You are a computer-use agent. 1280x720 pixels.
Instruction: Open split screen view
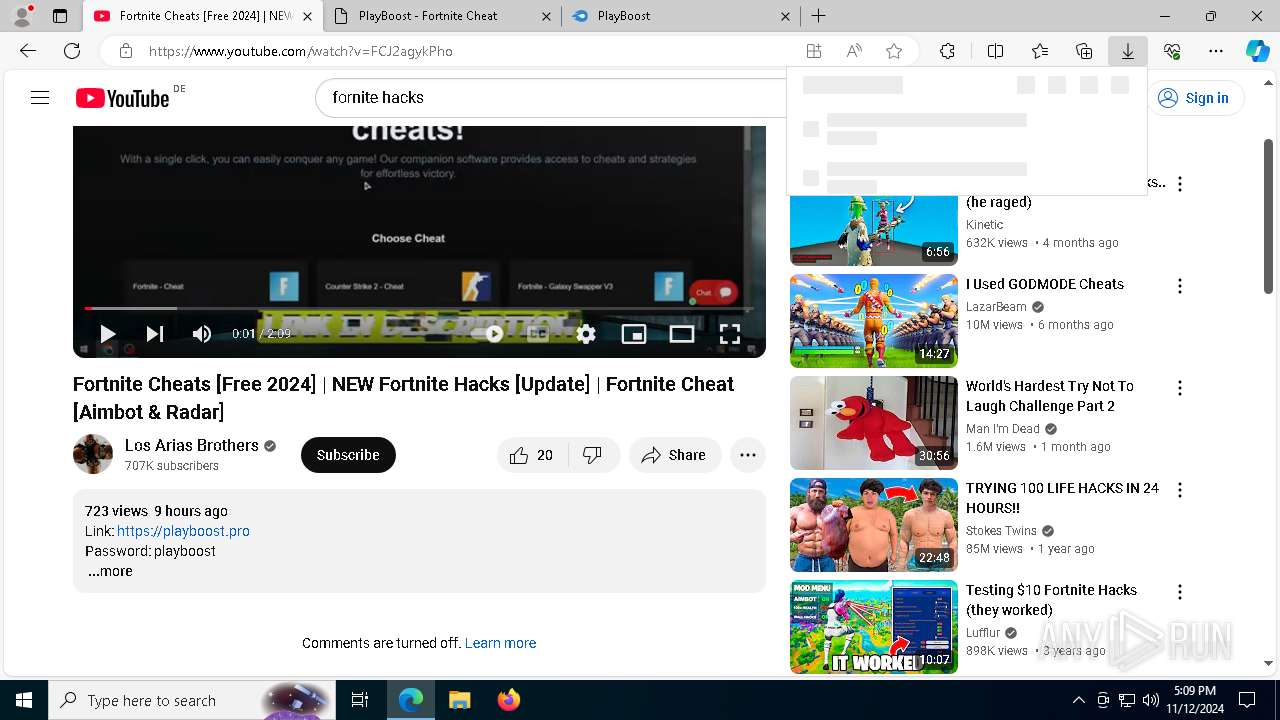click(995, 51)
